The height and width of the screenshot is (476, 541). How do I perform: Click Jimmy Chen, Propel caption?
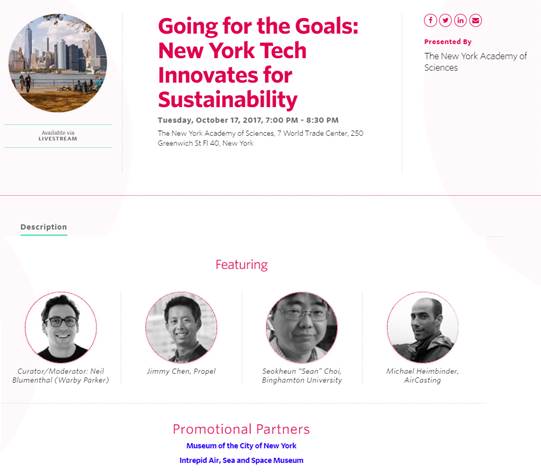click(181, 371)
